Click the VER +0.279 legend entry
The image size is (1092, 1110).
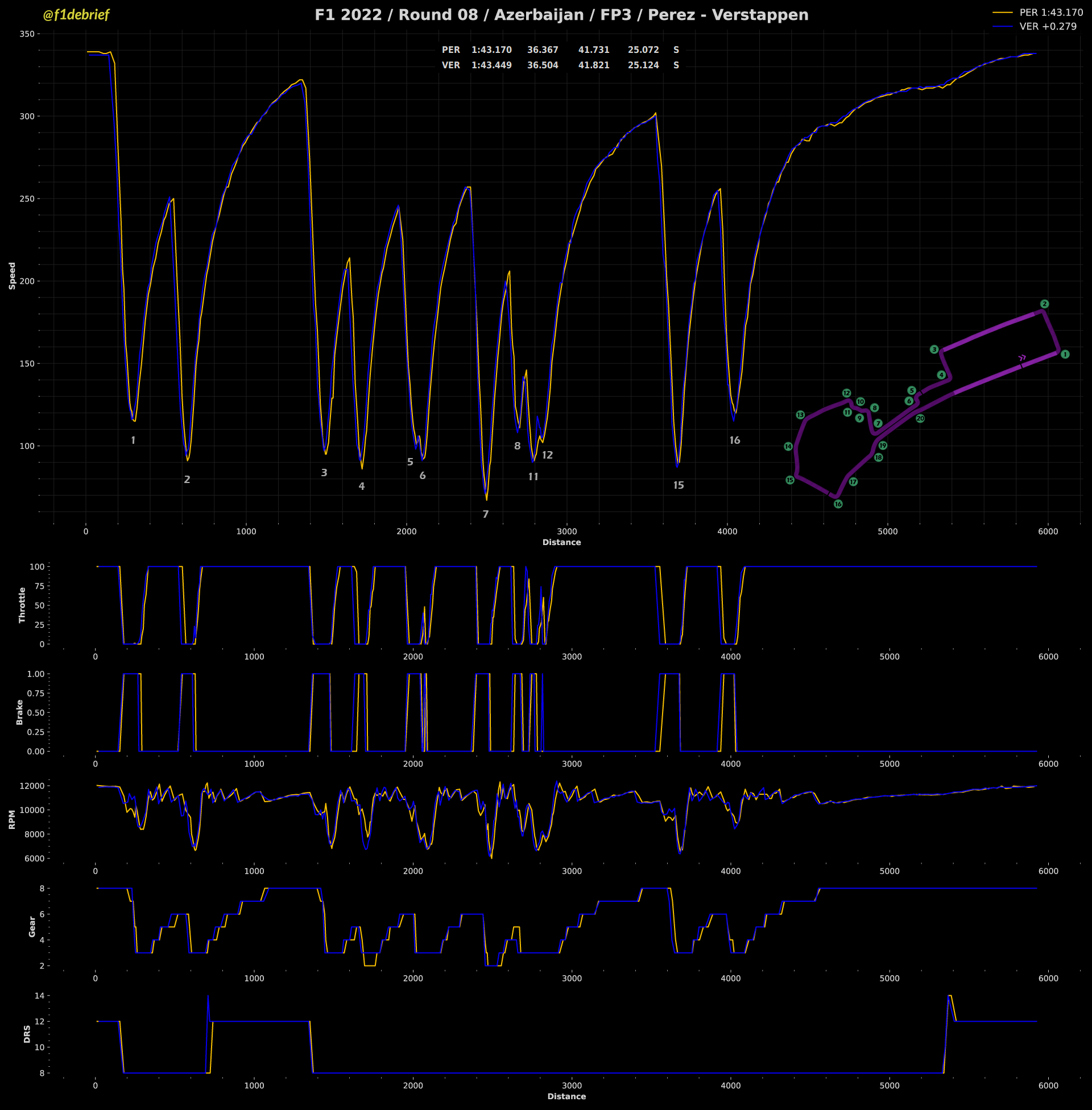[1047, 26]
